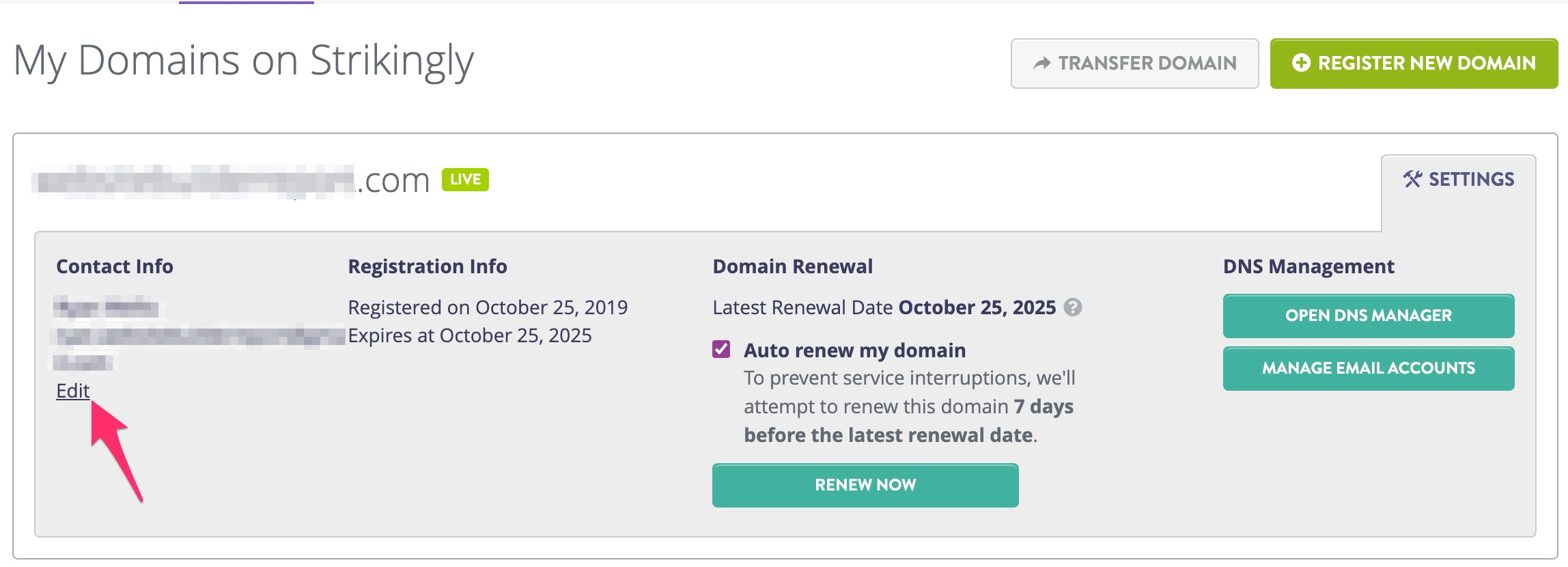Click the arrow icon inside Transfer Domain button

tap(1041, 63)
